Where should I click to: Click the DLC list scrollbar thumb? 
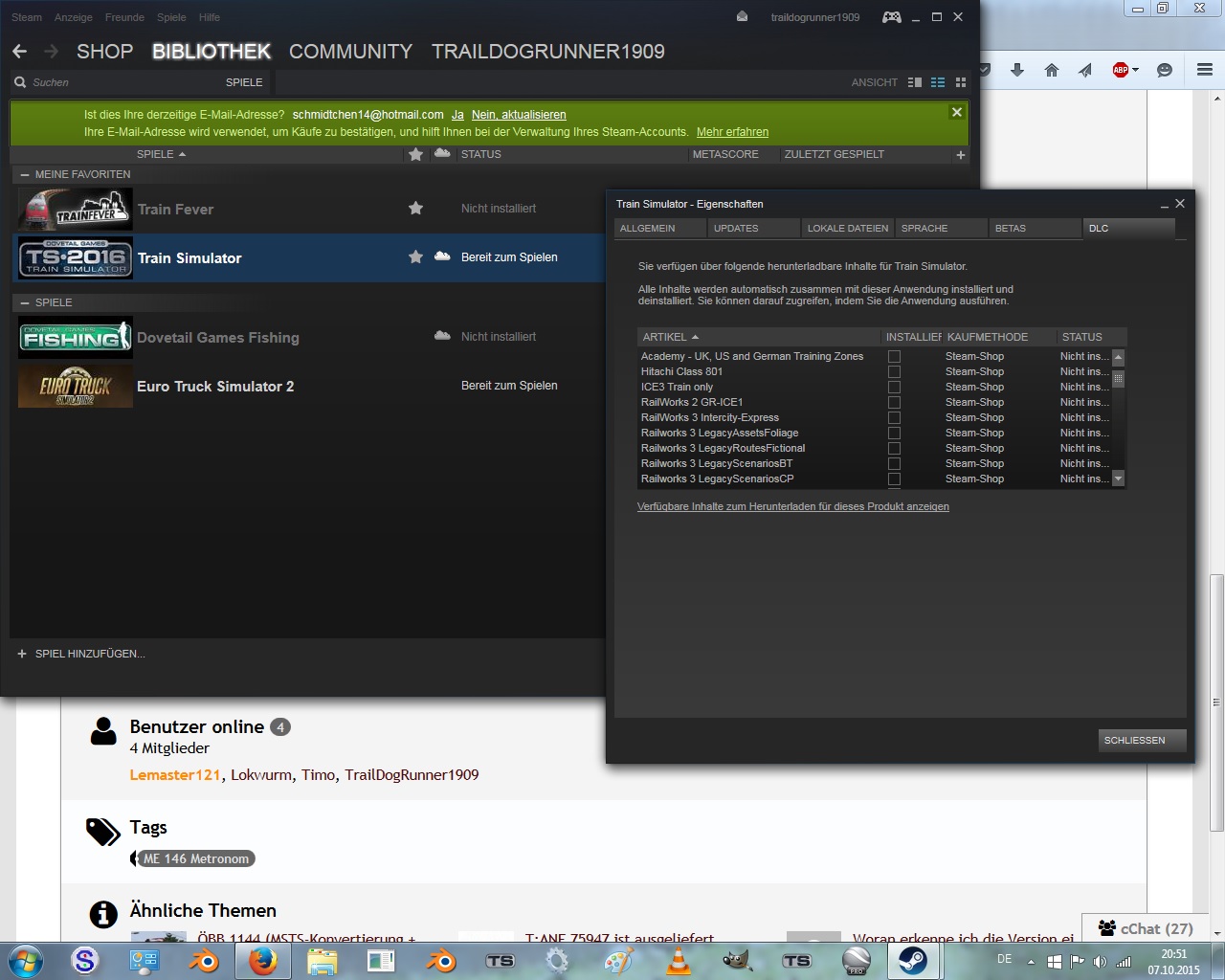coord(1118,379)
